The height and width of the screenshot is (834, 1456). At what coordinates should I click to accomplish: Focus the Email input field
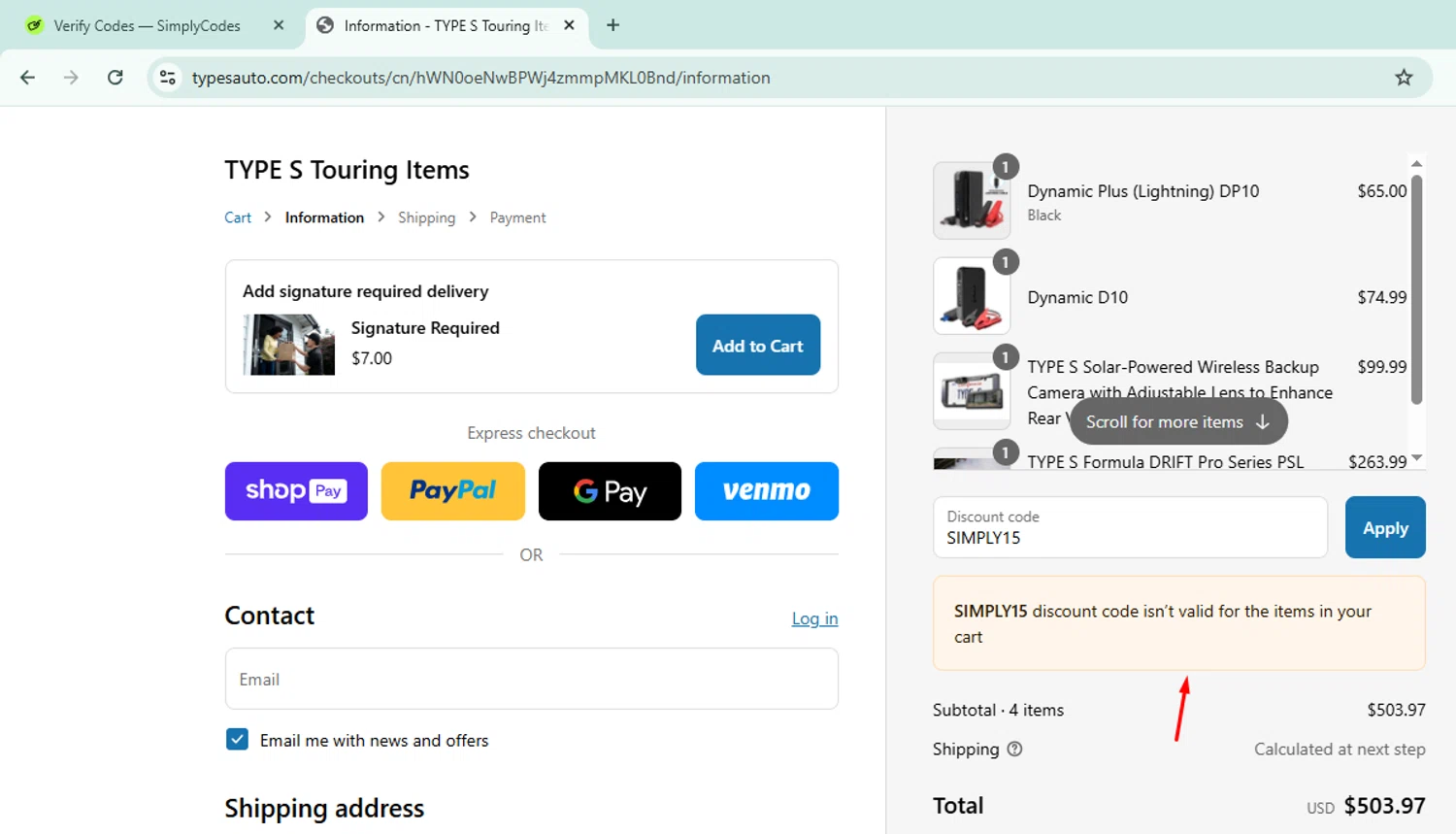pyautogui.click(x=532, y=679)
